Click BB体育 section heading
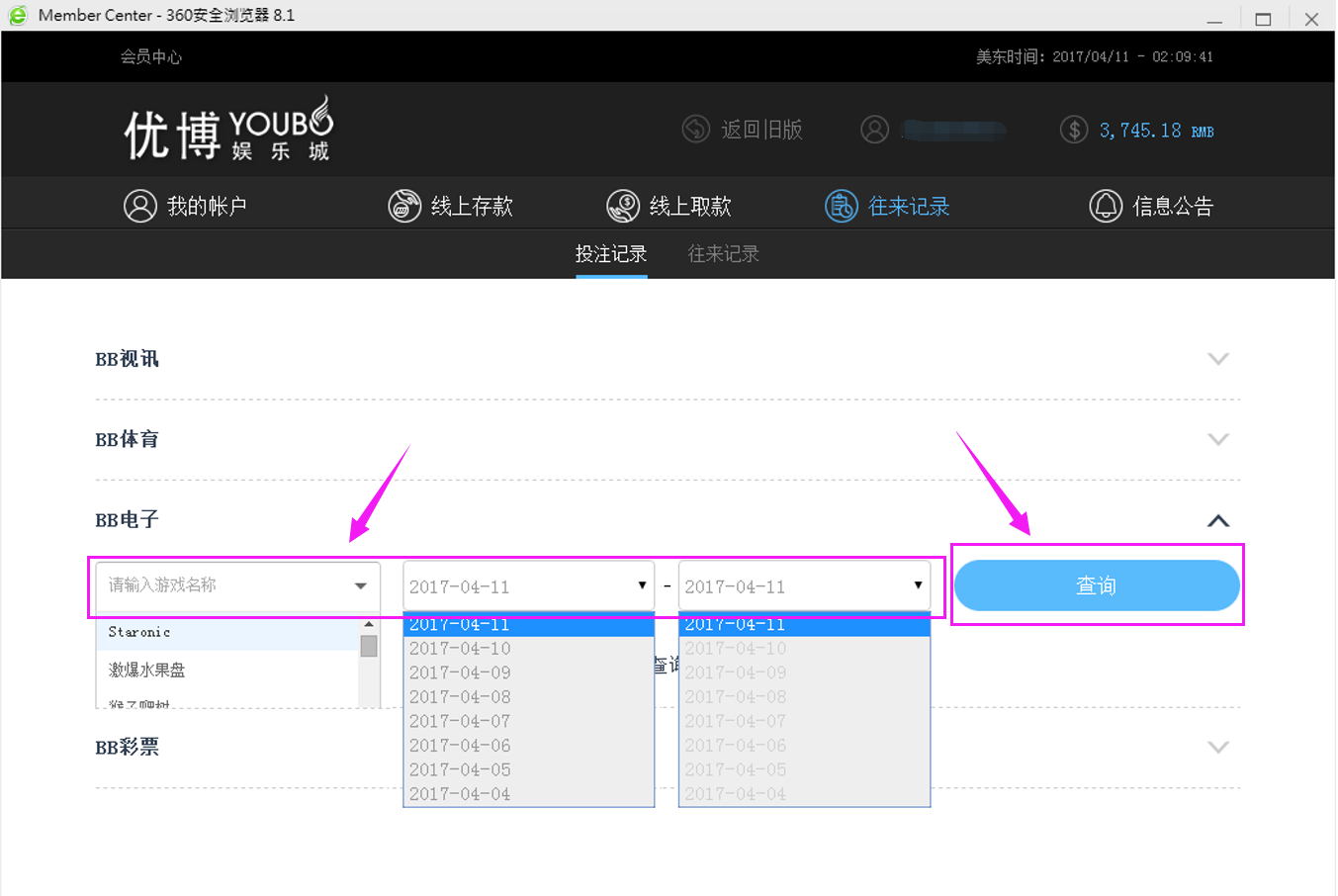Screen dimensions: 1338x896 (x=127, y=439)
